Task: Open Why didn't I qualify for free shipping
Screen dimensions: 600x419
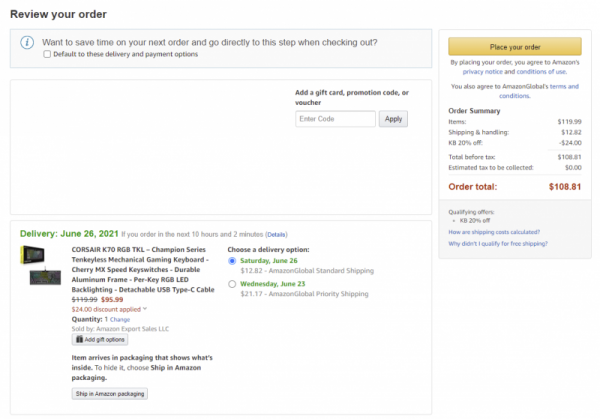Action: (x=498, y=243)
